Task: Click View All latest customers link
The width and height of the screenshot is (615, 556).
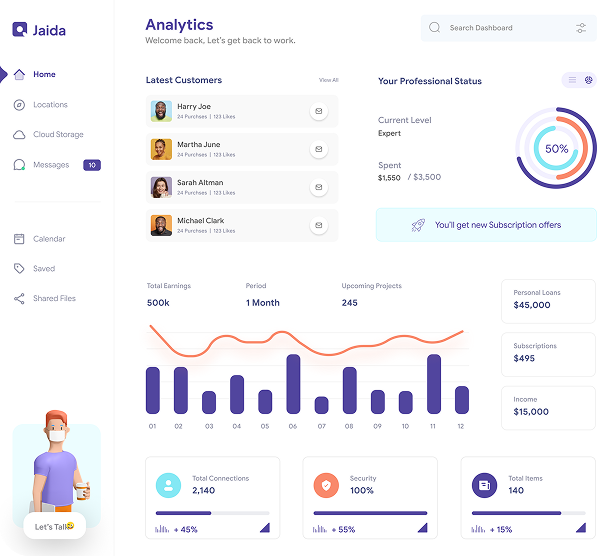Action: click(x=328, y=80)
